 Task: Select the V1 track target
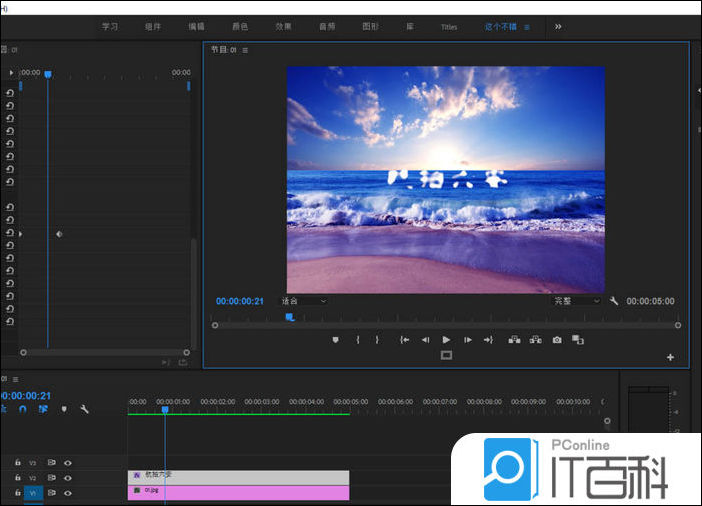click(x=33, y=493)
